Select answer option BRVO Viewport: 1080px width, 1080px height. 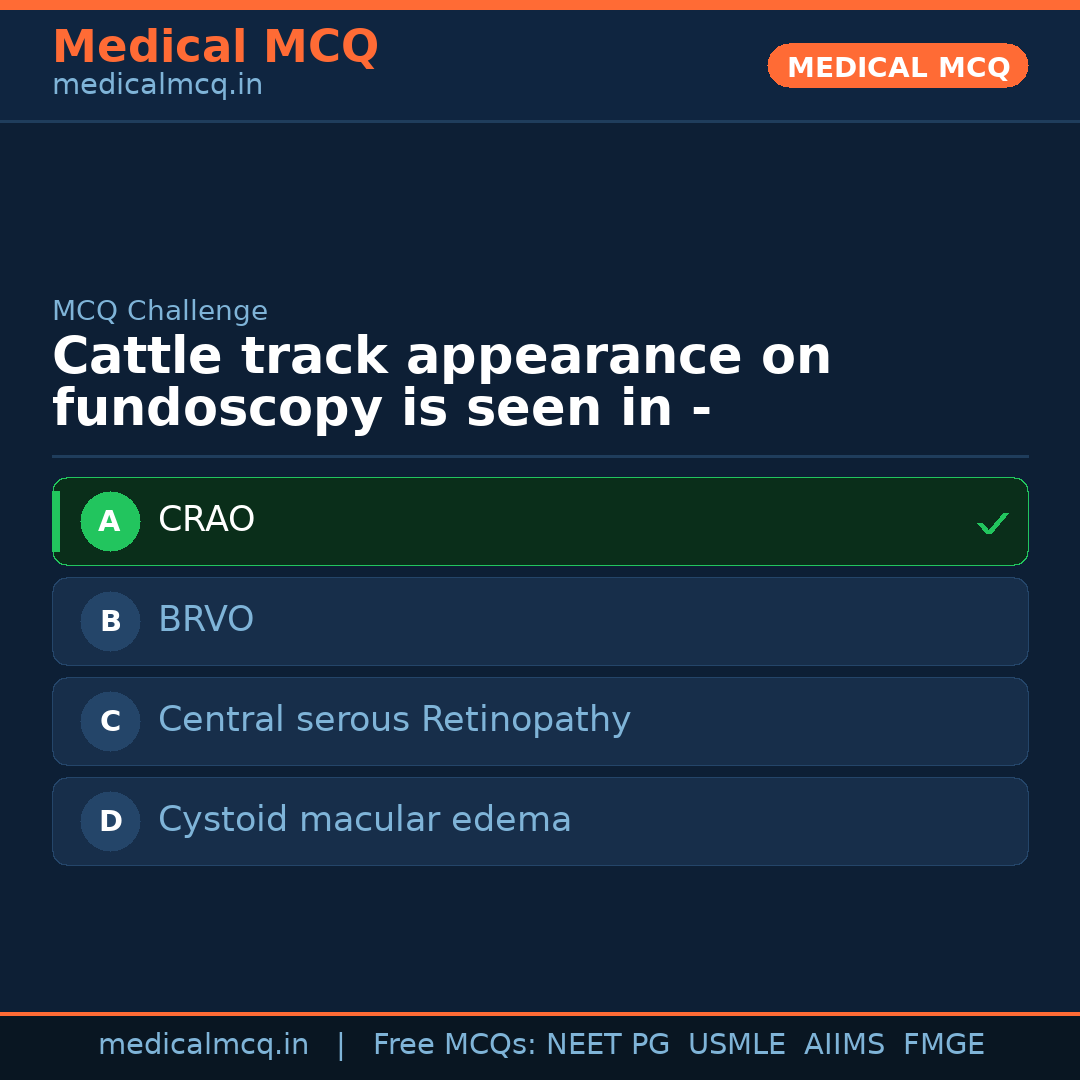(x=540, y=621)
